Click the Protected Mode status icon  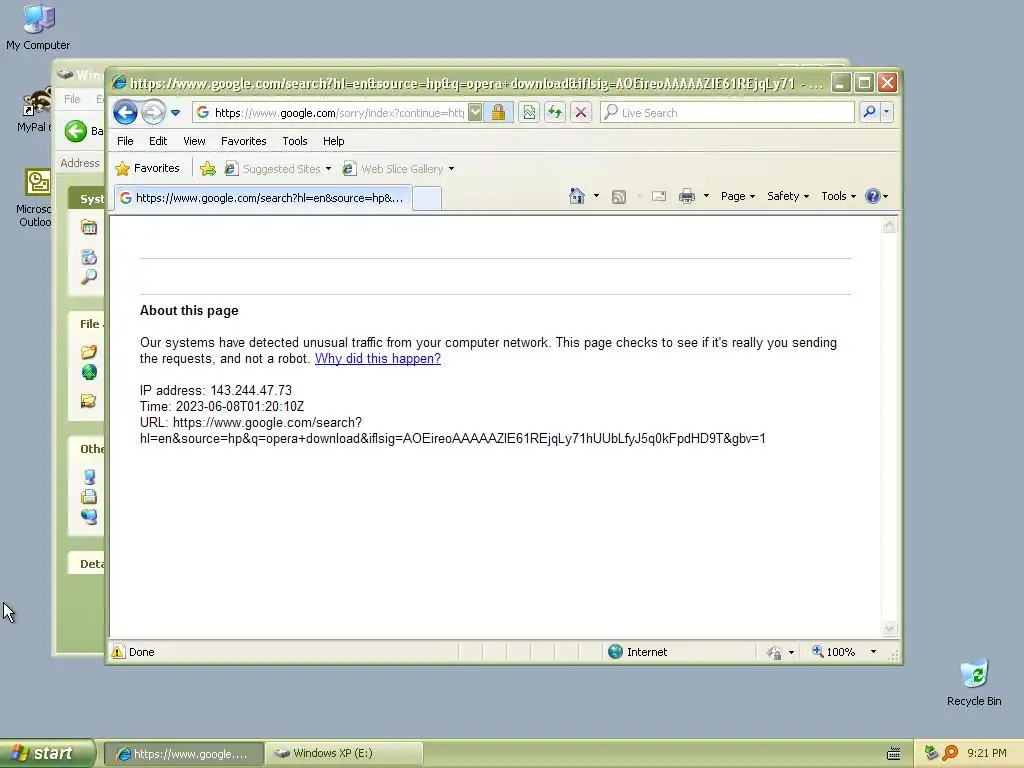(775, 652)
